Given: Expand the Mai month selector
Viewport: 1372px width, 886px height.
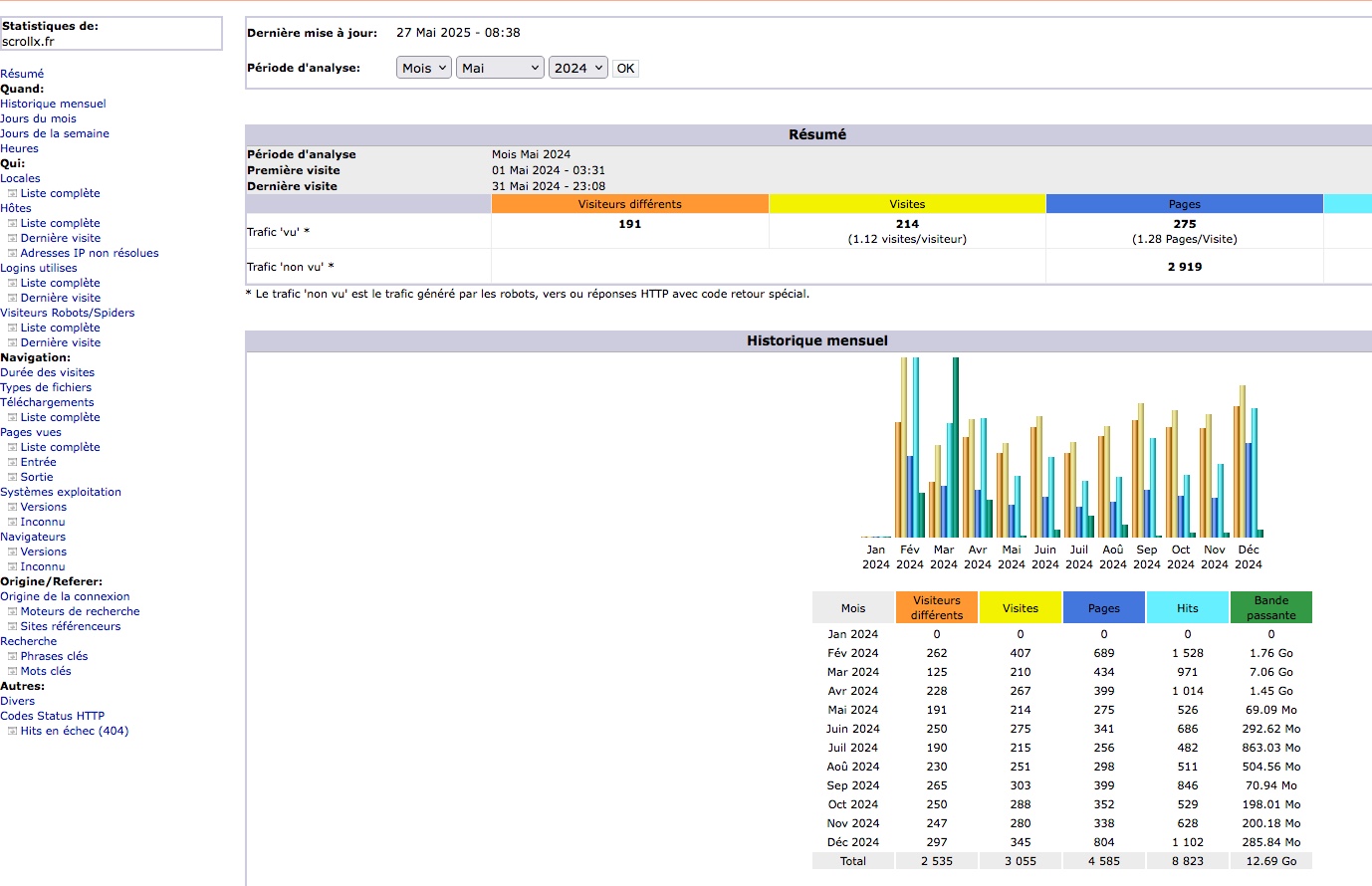Looking at the screenshot, I should coord(499,68).
